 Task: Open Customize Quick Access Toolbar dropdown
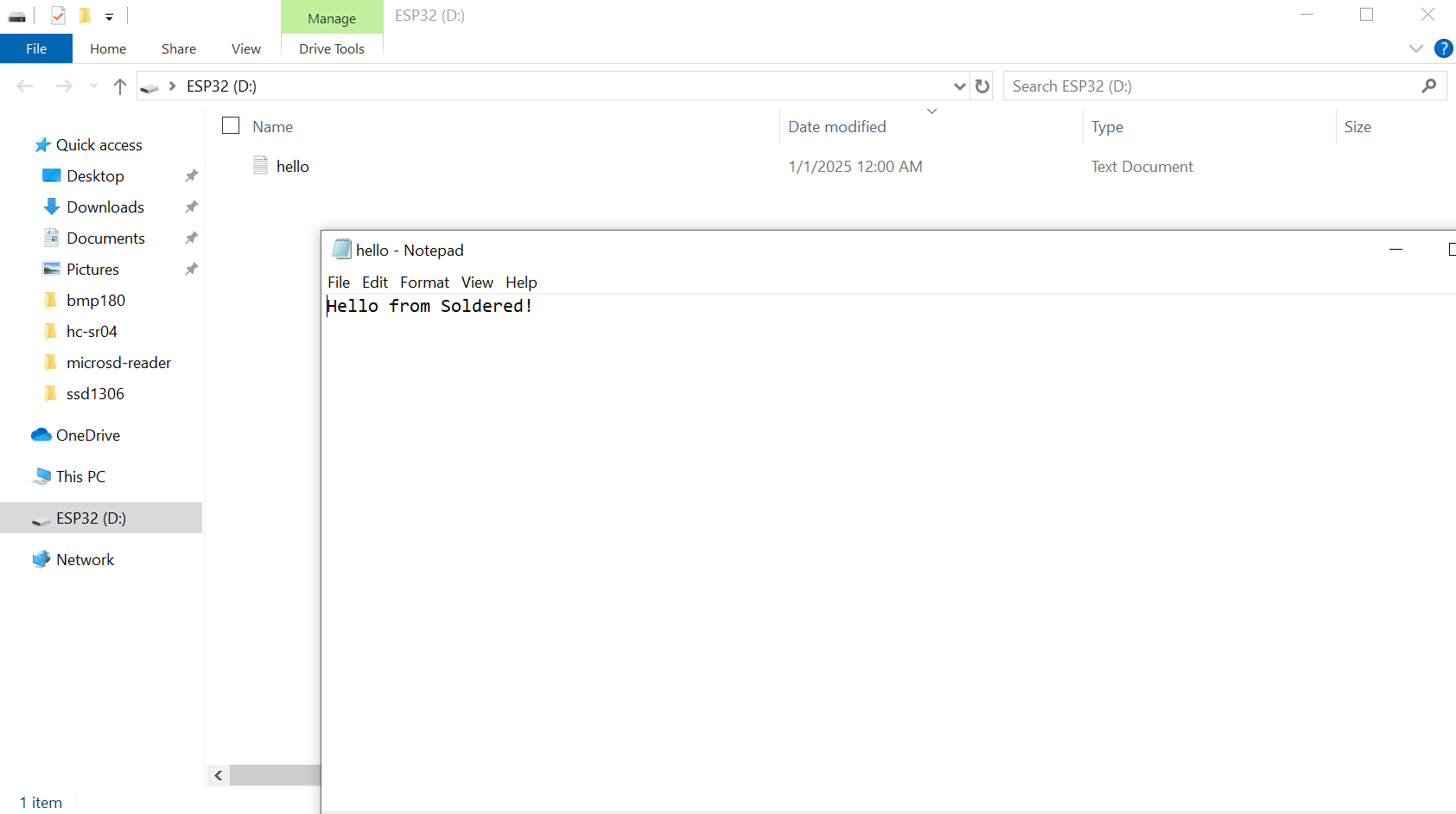(109, 16)
